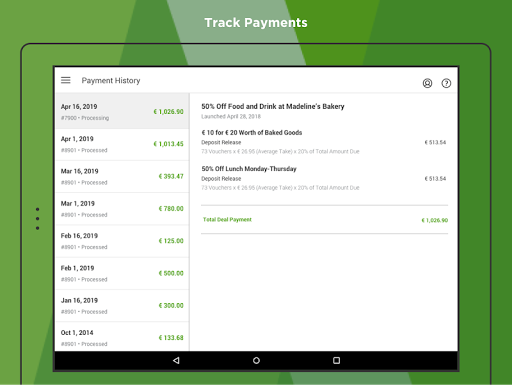Screen dimensions: 512x385
Task: Open the Mar 1, 2019 payment of €780.00
Action: (122, 209)
